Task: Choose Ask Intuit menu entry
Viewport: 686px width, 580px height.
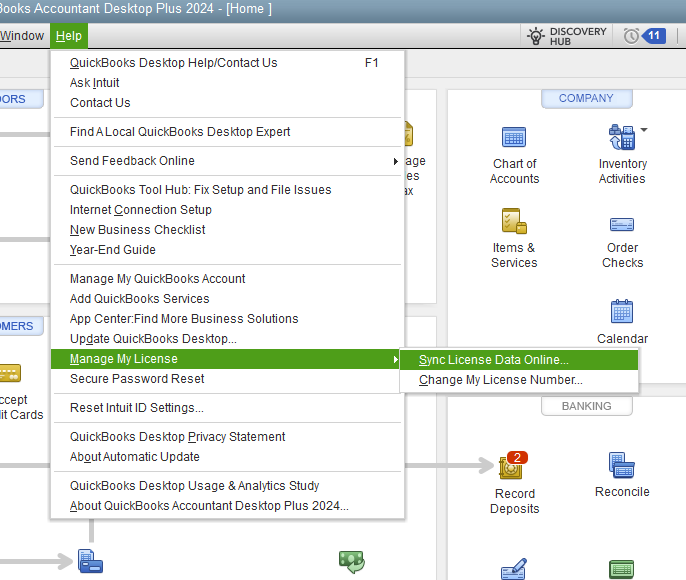Action: (227, 83)
